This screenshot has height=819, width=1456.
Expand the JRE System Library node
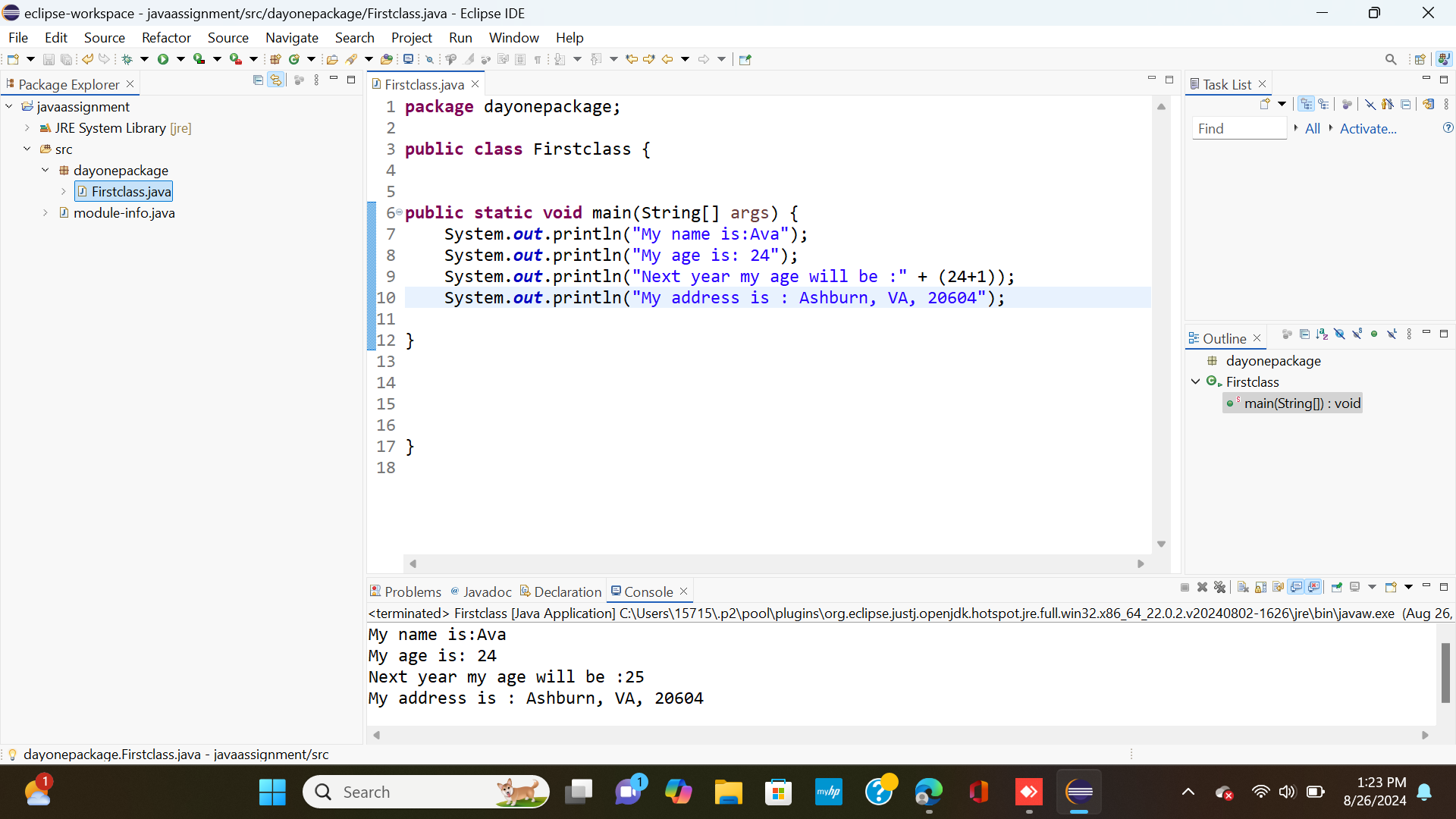(27, 128)
